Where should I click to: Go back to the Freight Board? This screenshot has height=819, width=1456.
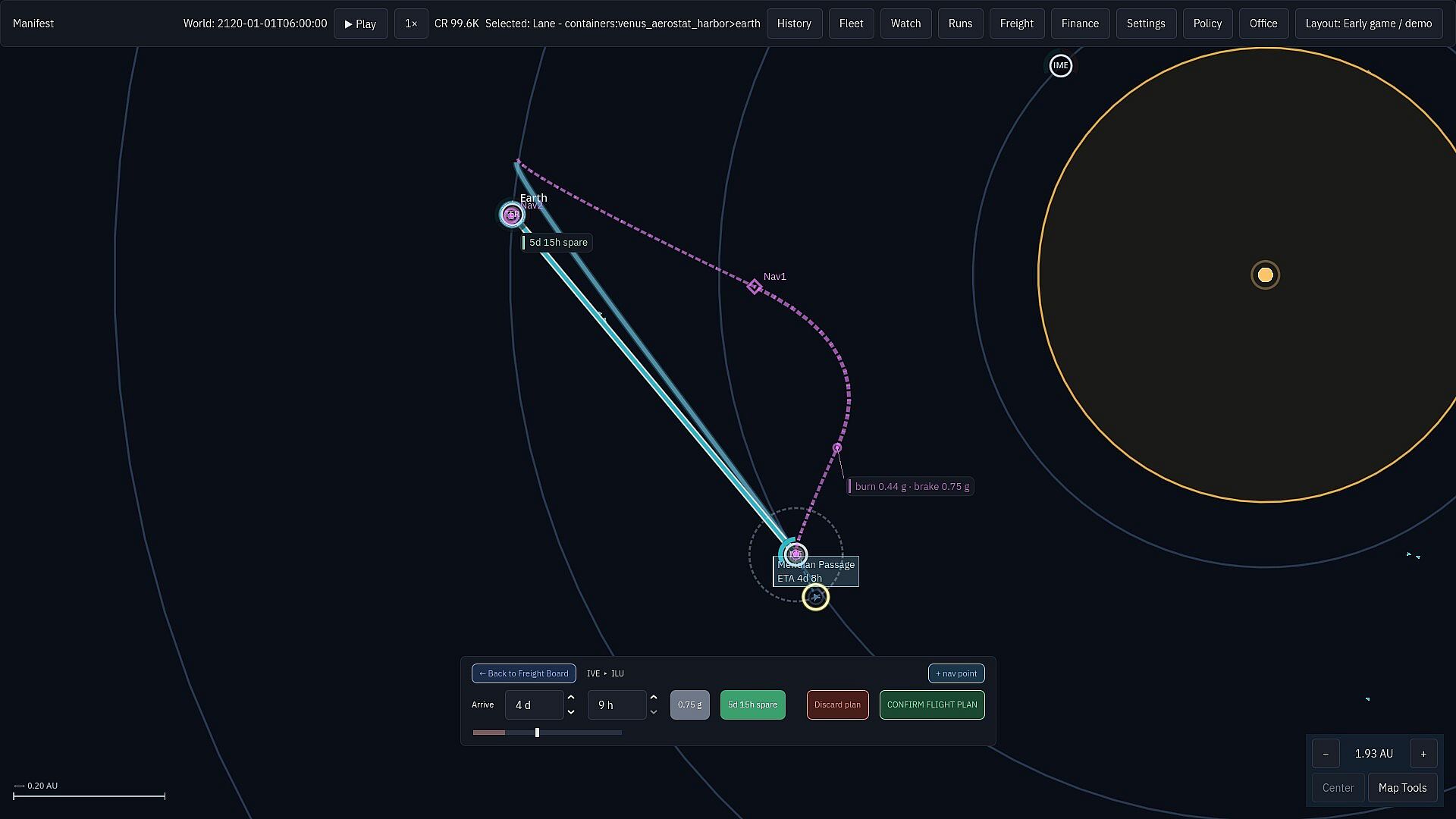(x=524, y=673)
